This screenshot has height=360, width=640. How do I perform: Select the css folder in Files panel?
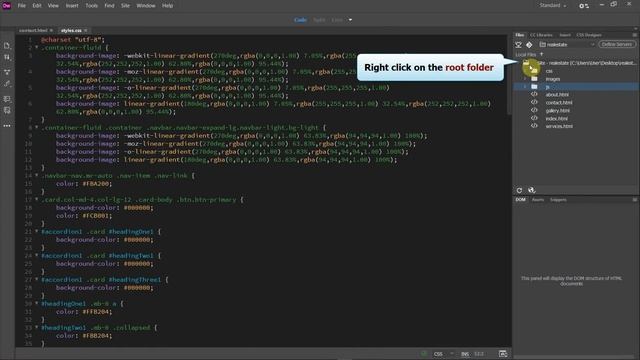[549, 71]
